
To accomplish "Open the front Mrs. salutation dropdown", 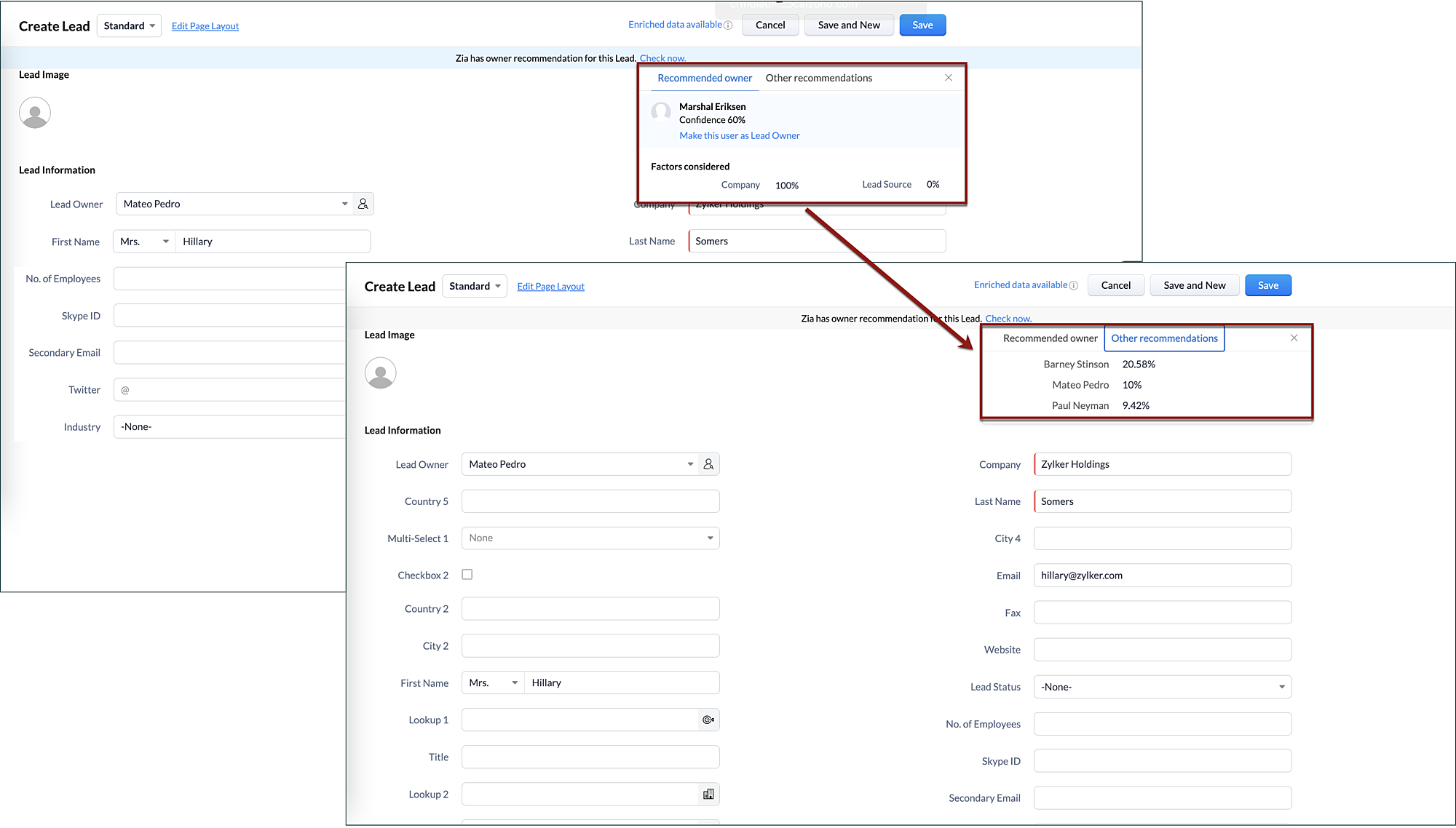I will pyautogui.click(x=493, y=682).
